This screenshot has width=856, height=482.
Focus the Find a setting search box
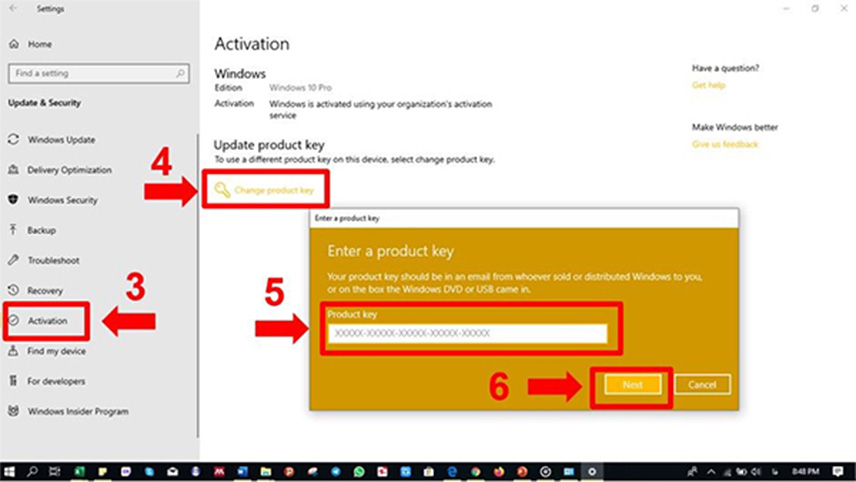[99, 73]
